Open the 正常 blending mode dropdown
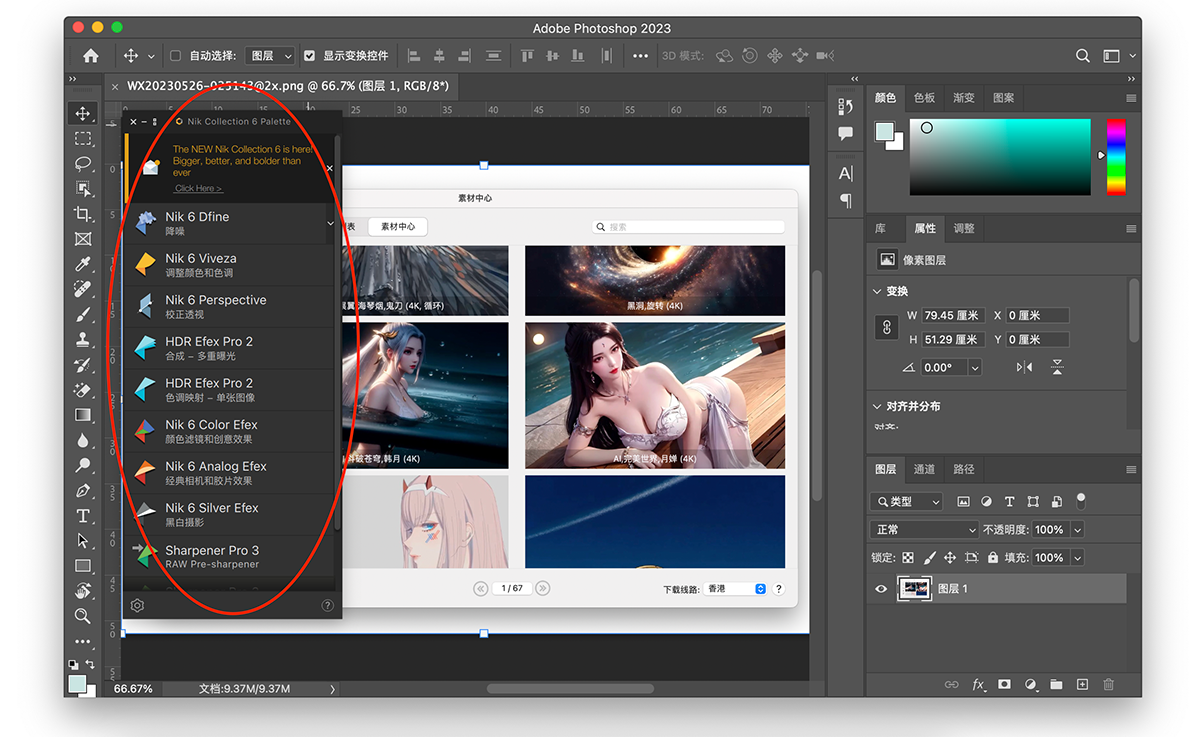The width and height of the screenshot is (1200, 737). click(x=924, y=529)
